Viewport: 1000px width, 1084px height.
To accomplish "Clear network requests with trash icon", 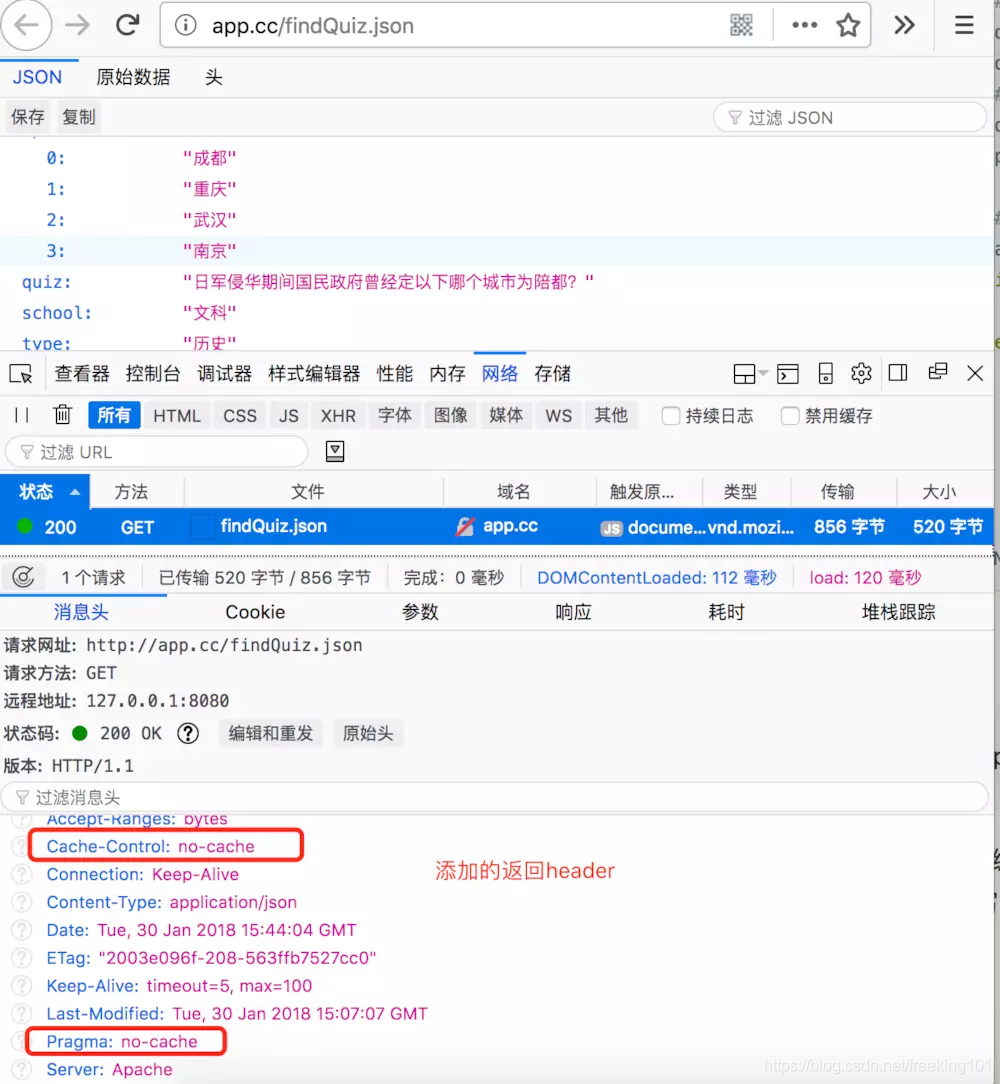I will [62, 415].
